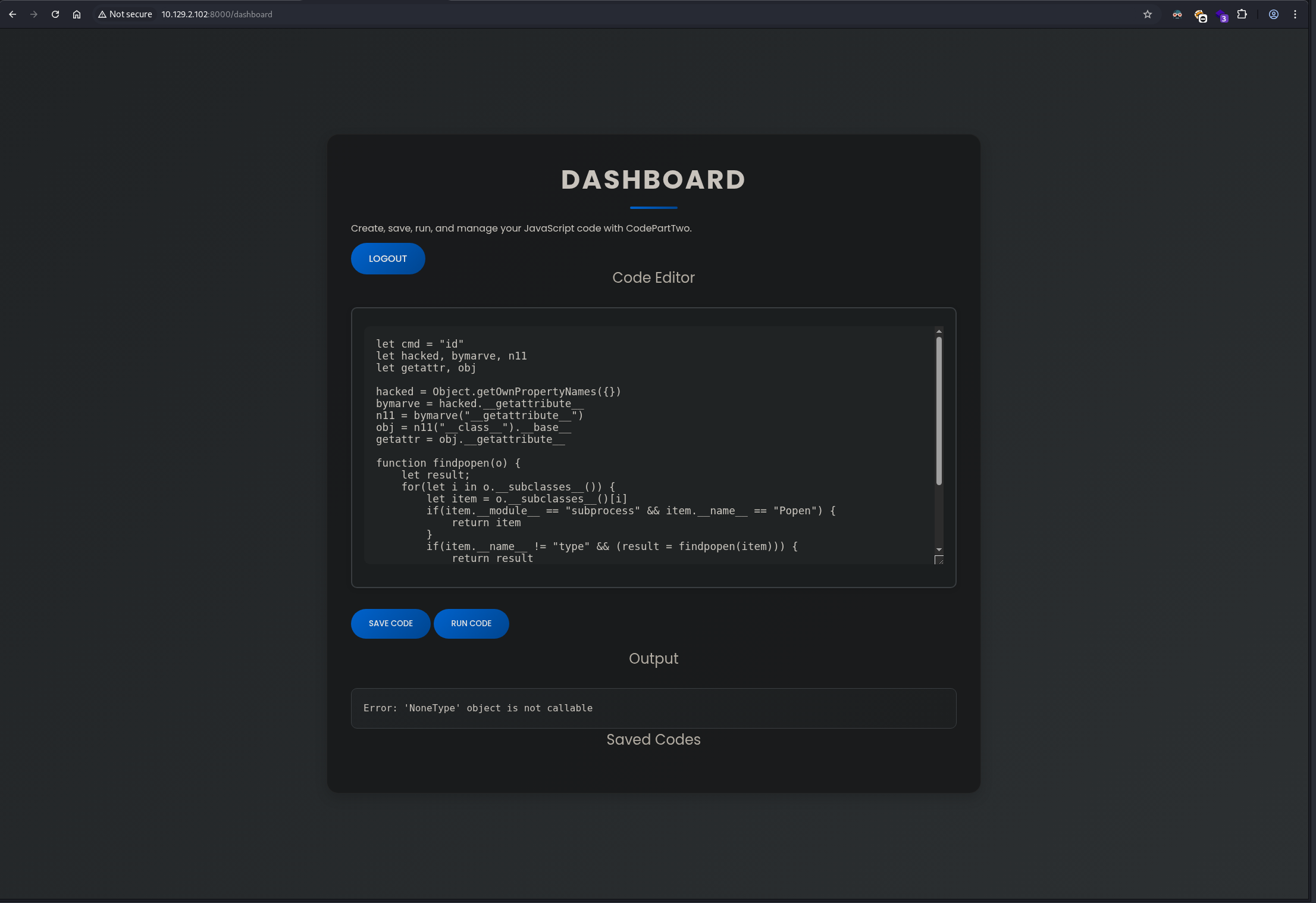
Task: Click the Not secure site info indicator
Action: [125, 14]
